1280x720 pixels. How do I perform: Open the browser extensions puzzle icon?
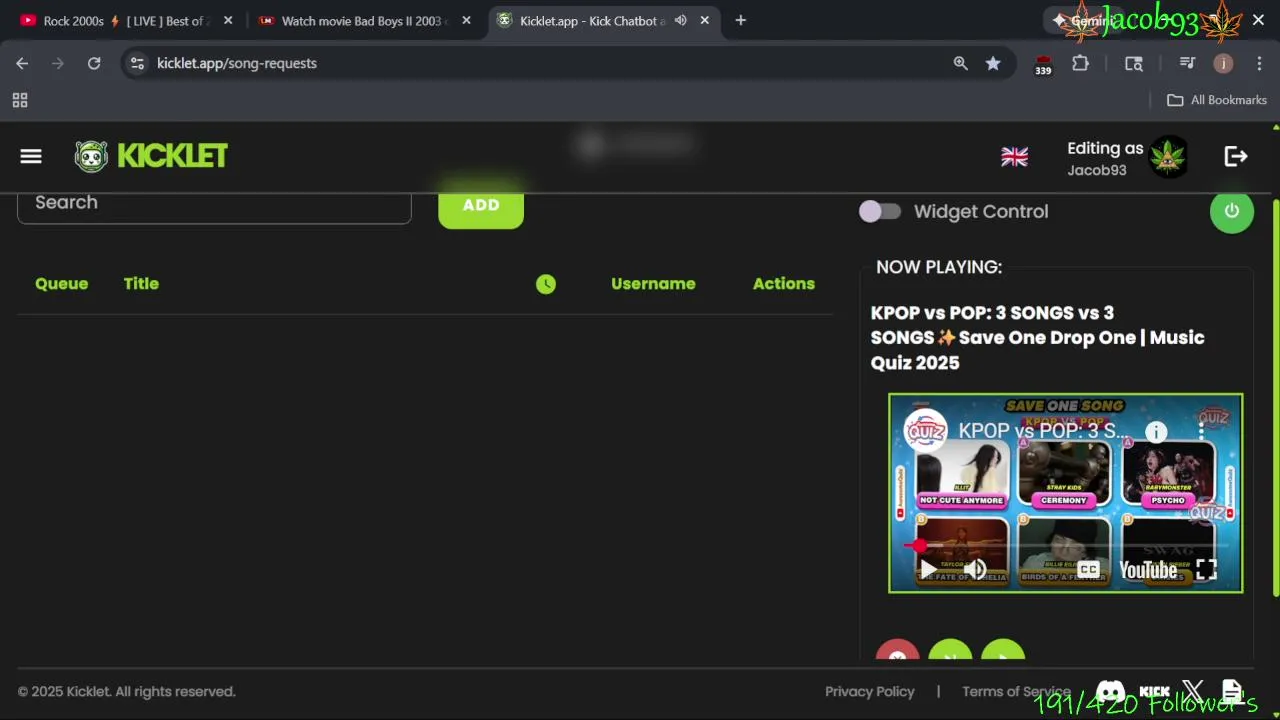pyautogui.click(x=1080, y=63)
